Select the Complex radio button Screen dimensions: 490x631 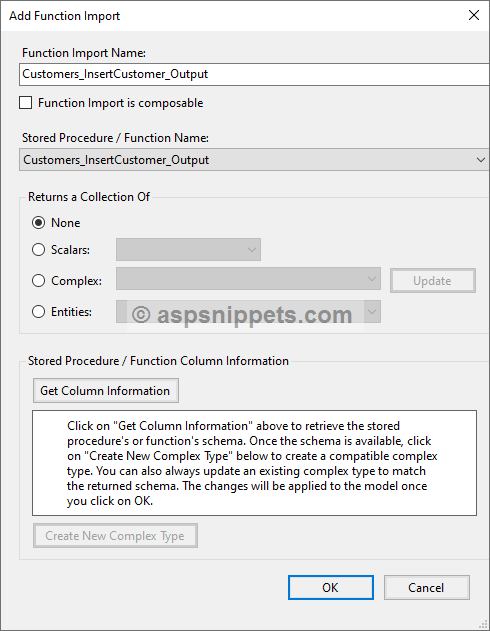coord(39,280)
